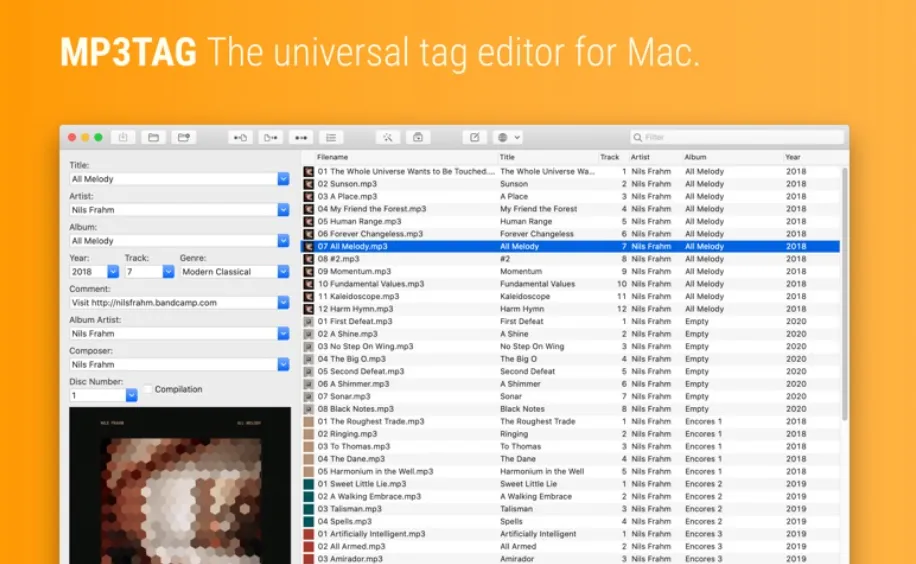Click the file list vertical scrollbar
The width and height of the screenshot is (916, 564).
click(844, 293)
